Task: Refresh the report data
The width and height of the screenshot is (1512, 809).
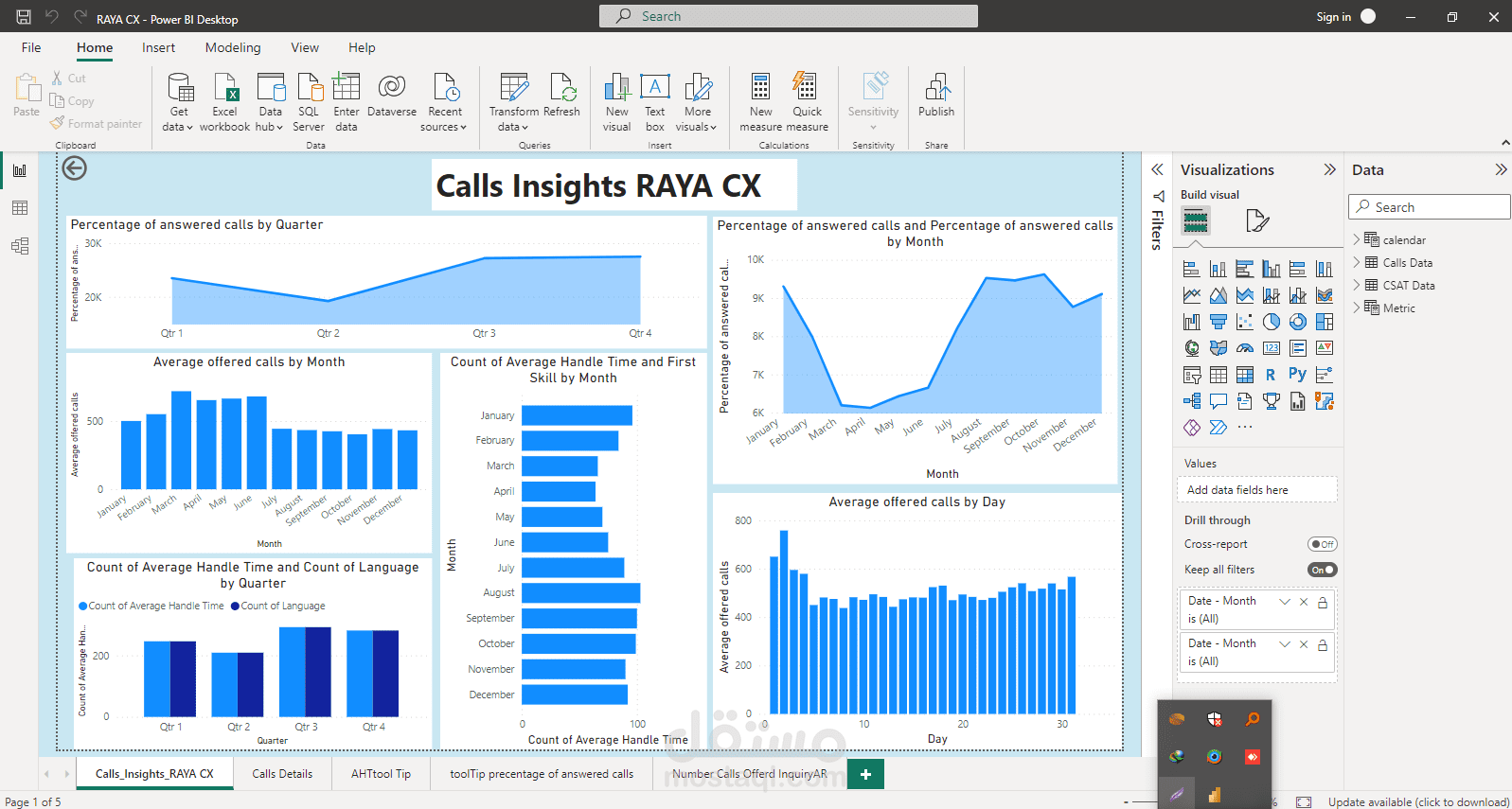Action: [561, 95]
